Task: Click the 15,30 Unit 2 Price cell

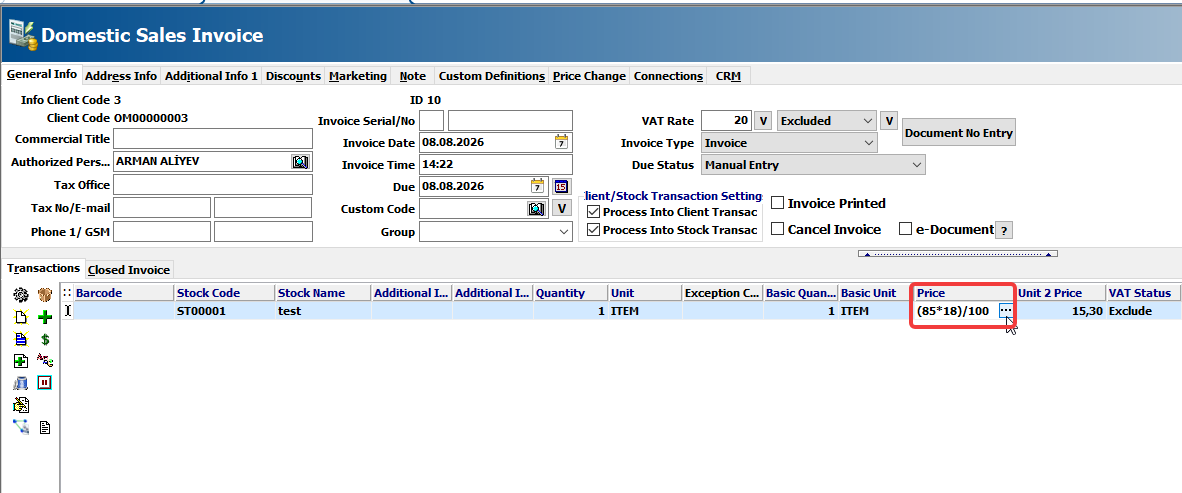Action: pyautogui.click(x=1061, y=311)
